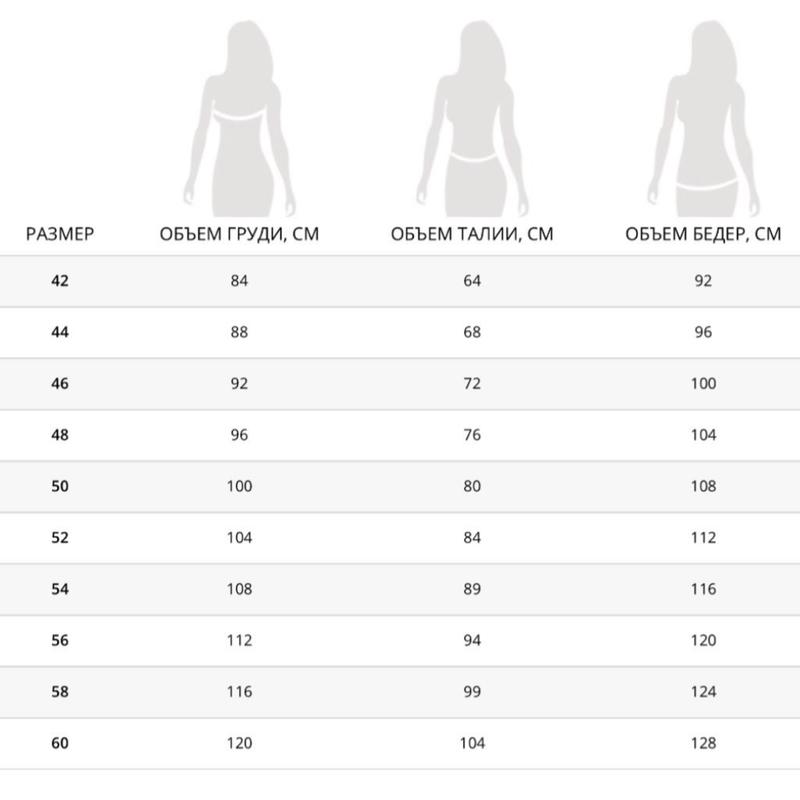Select size 60 row label

click(60, 743)
